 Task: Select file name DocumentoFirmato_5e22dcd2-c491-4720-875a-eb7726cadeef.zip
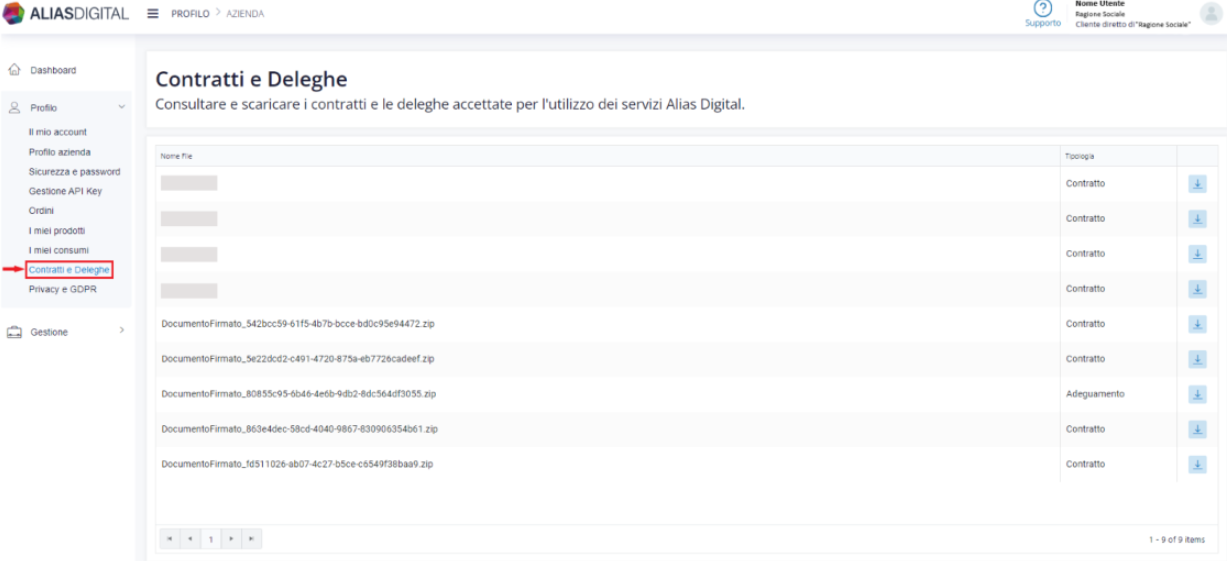click(x=297, y=359)
